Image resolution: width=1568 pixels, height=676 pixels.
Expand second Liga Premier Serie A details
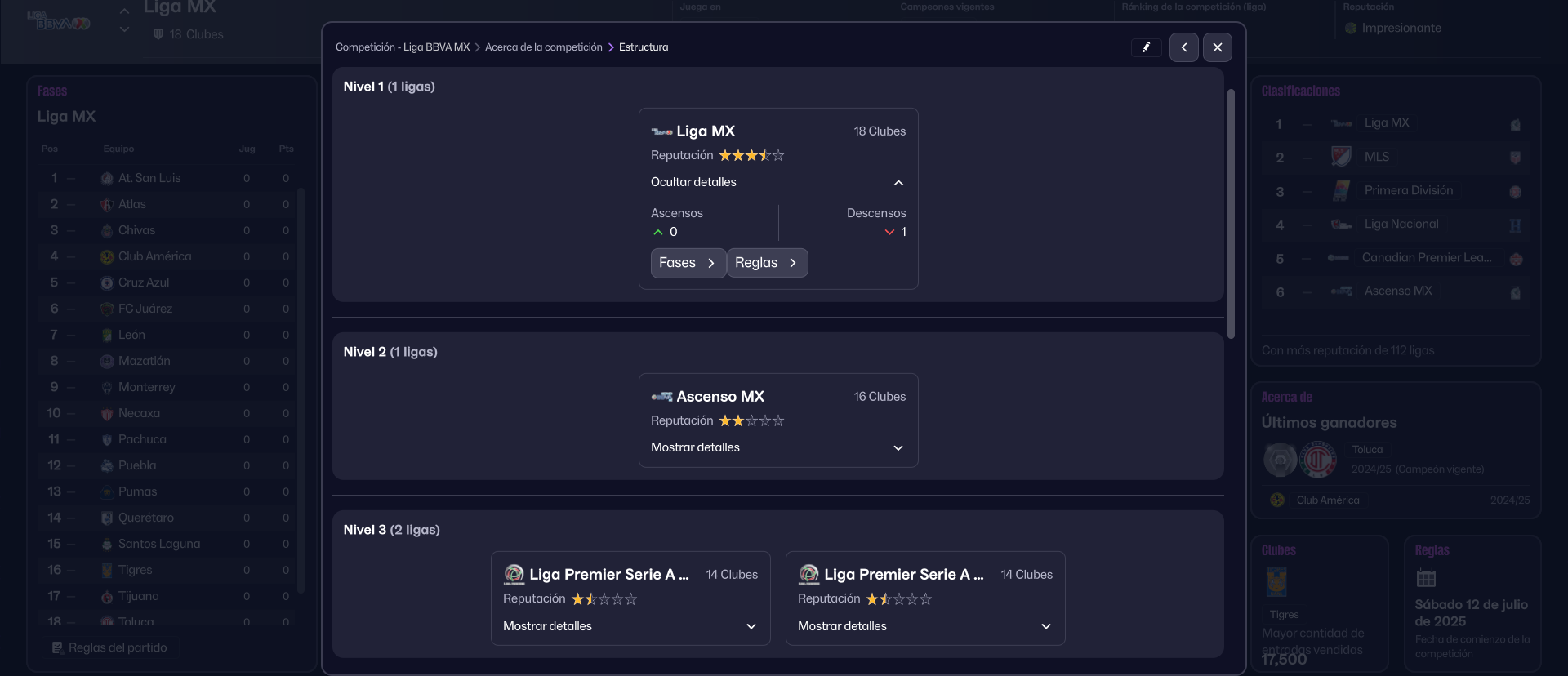(x=924, y=626)
